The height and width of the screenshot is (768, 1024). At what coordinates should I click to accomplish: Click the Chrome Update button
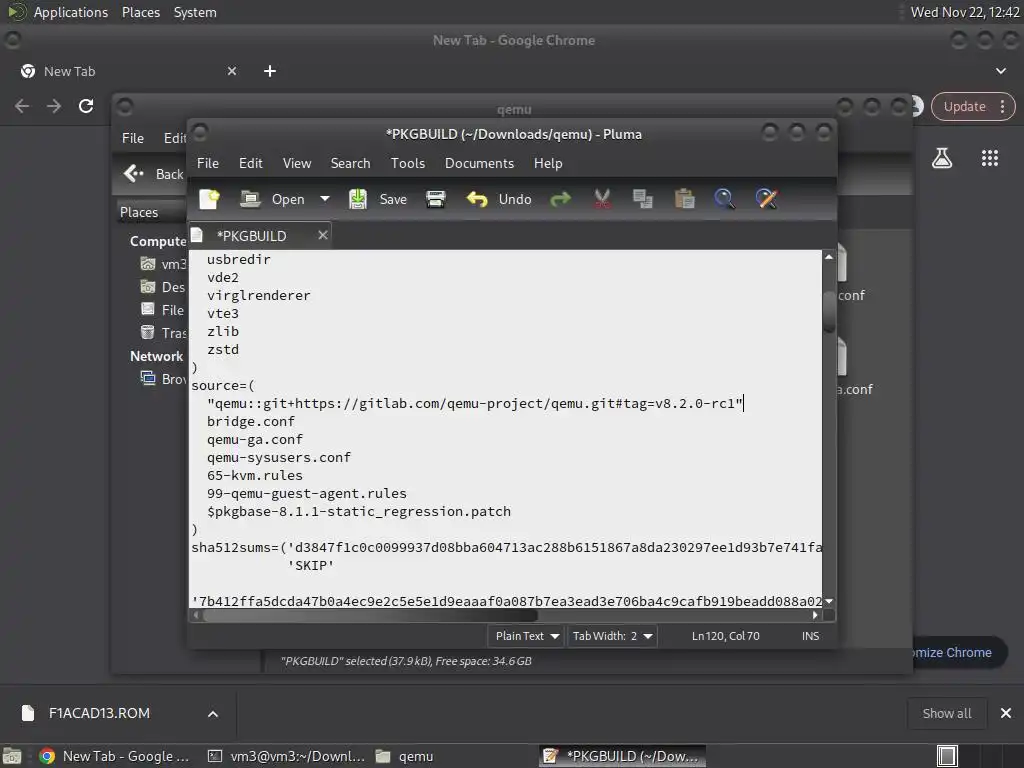(x=965, y=106)
